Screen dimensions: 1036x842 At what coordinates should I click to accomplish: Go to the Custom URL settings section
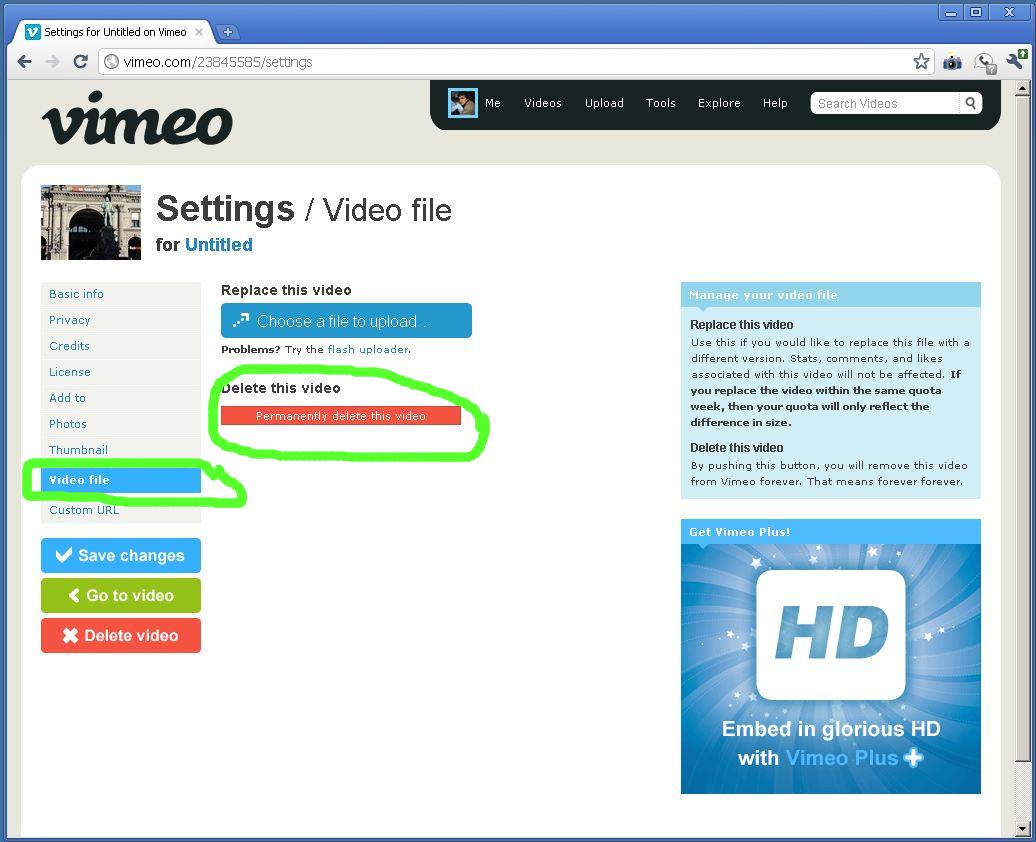(x=84, y=510)
